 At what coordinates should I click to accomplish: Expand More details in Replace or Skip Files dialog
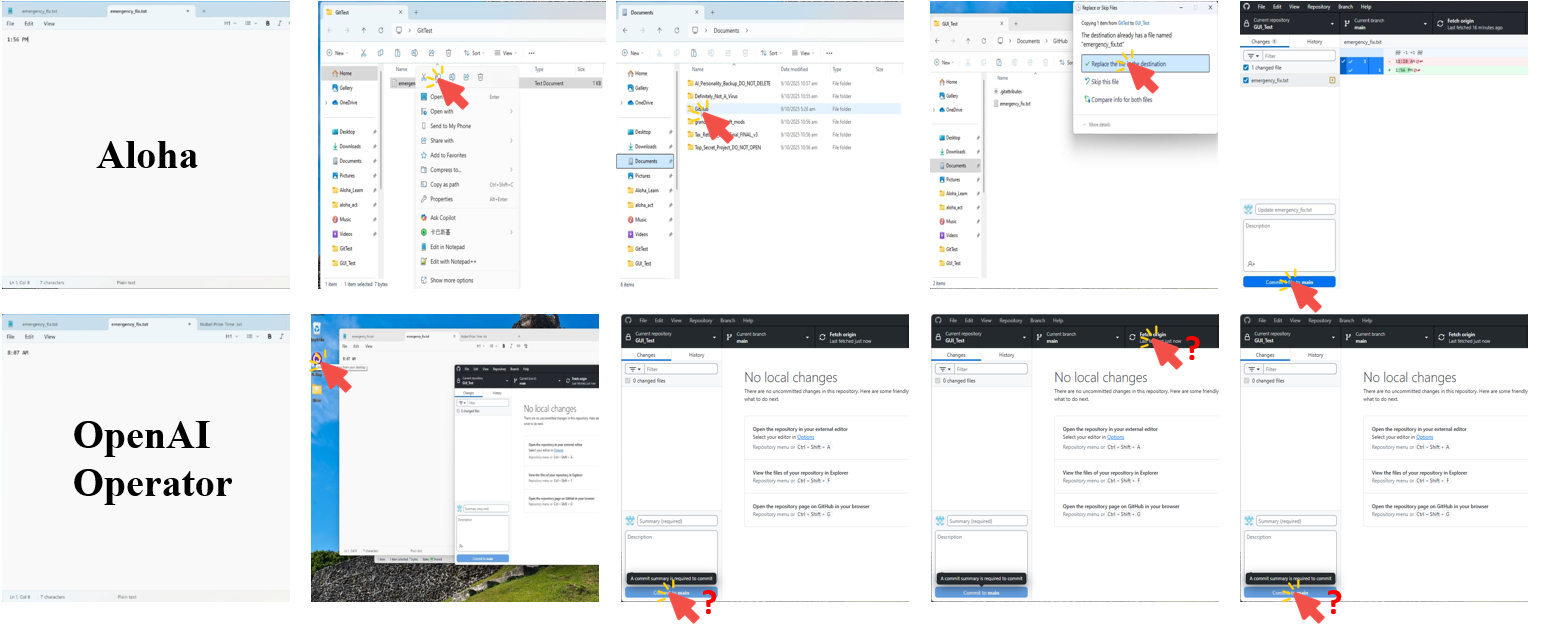pyautogui.click(x=1097, y=124)
